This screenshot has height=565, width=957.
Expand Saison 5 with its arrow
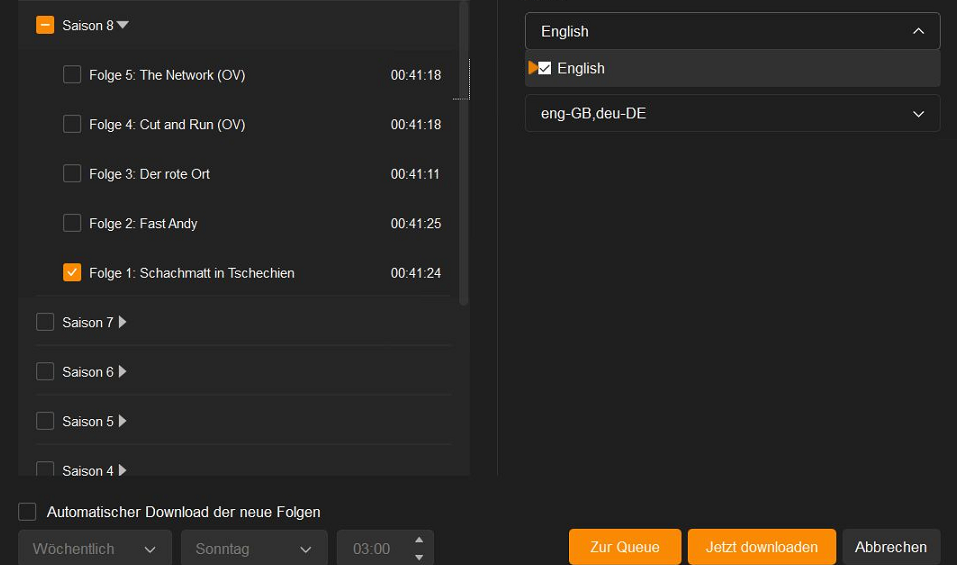click(x=123, y=420)
